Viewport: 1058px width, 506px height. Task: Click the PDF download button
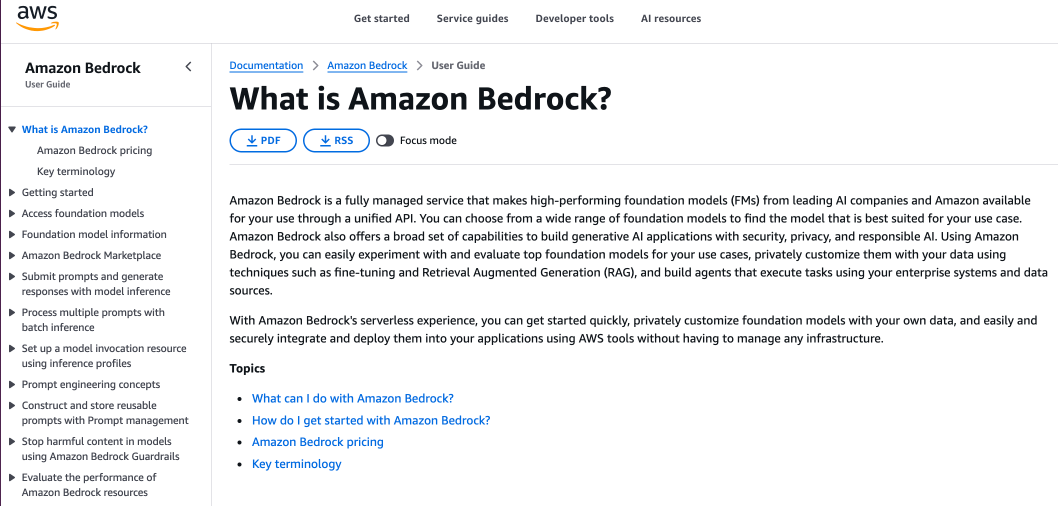point(263,141)
